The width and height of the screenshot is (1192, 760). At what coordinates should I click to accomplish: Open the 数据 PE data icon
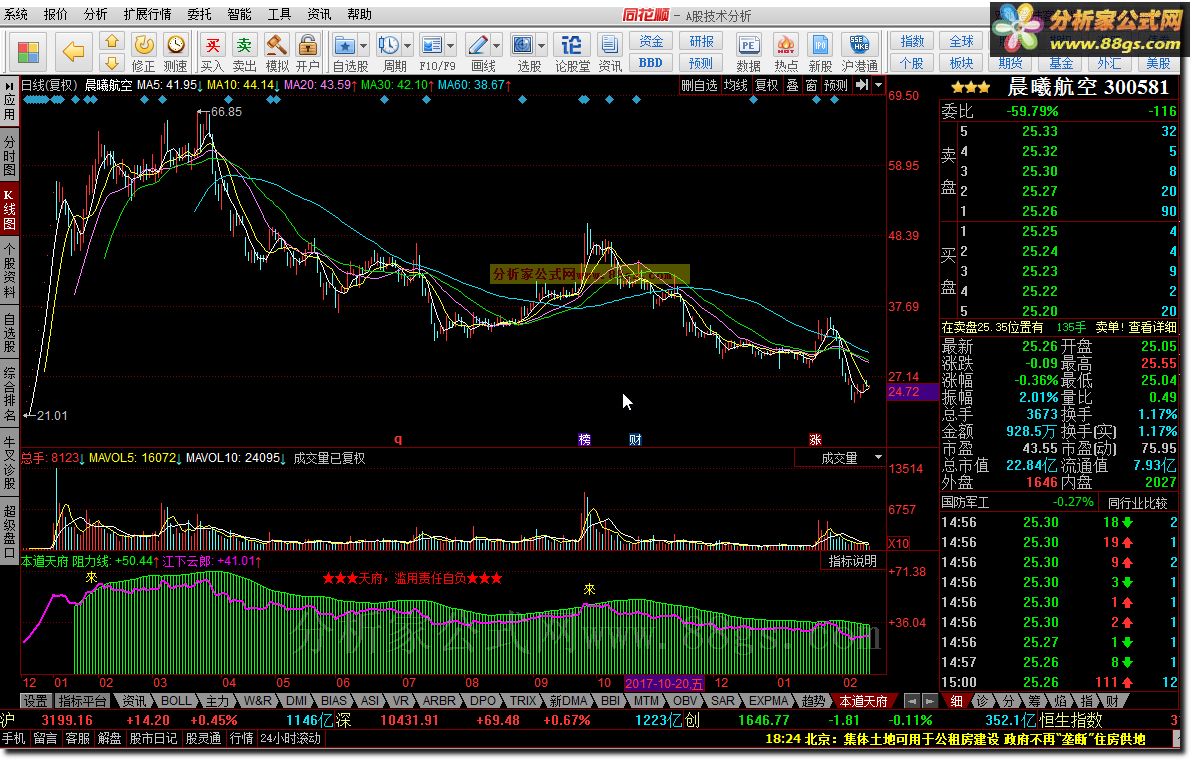point(749,52)
